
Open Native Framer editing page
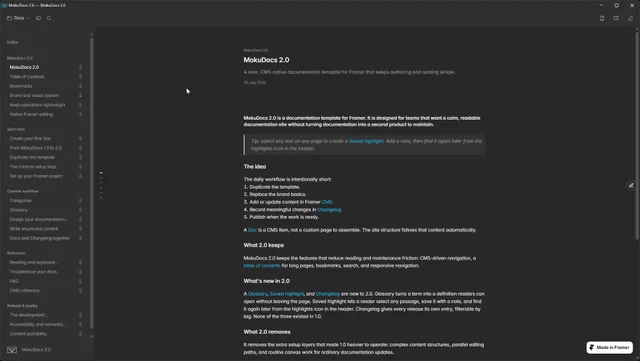tap(31, 114)
